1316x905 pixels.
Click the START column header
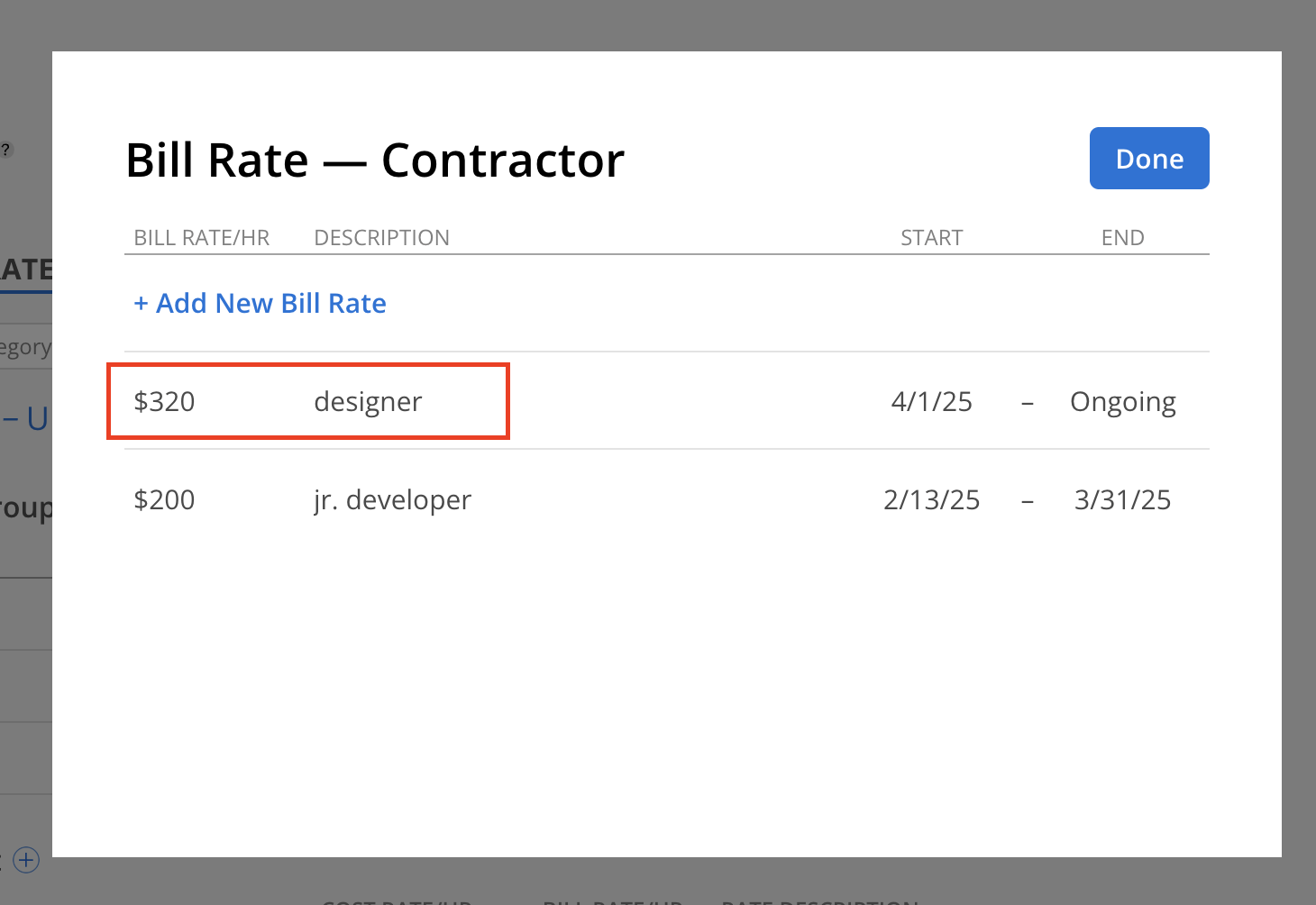click(x=932, y=238)
